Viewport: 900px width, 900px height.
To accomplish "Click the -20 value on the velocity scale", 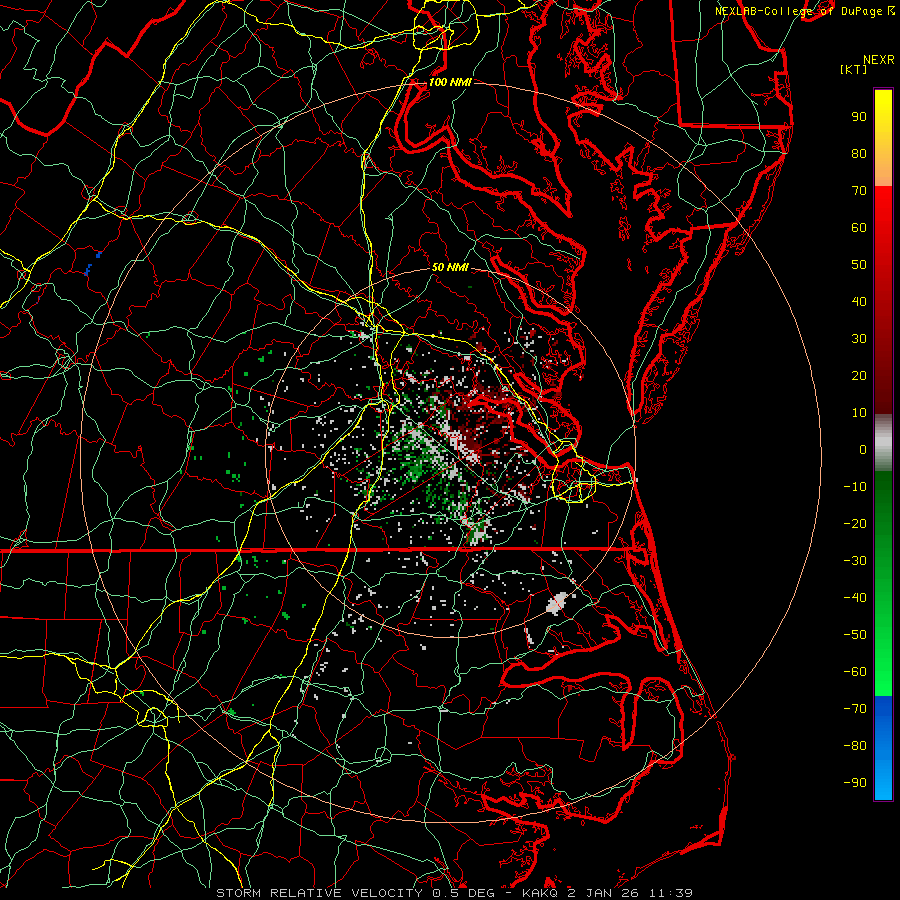I will pyautogui.click(x=855, y=524).
